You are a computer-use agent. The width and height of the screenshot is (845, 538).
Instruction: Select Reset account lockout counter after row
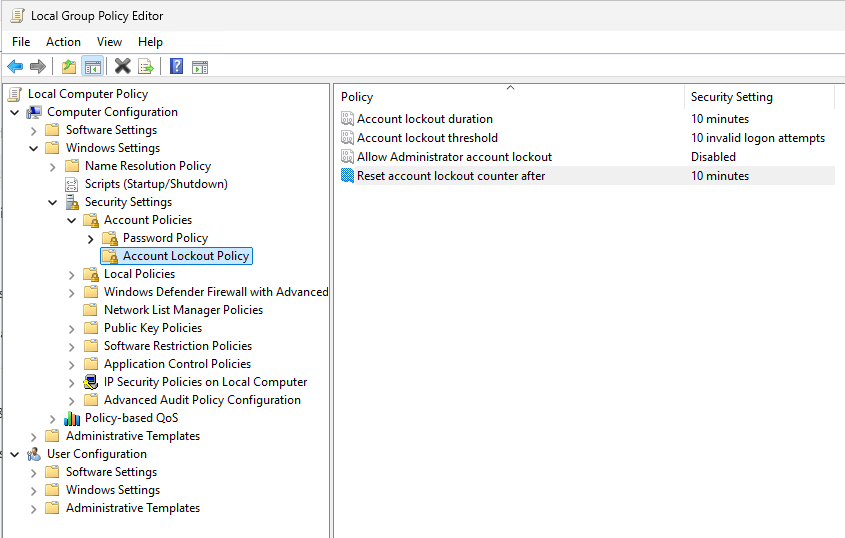click(x=587, y=176)
